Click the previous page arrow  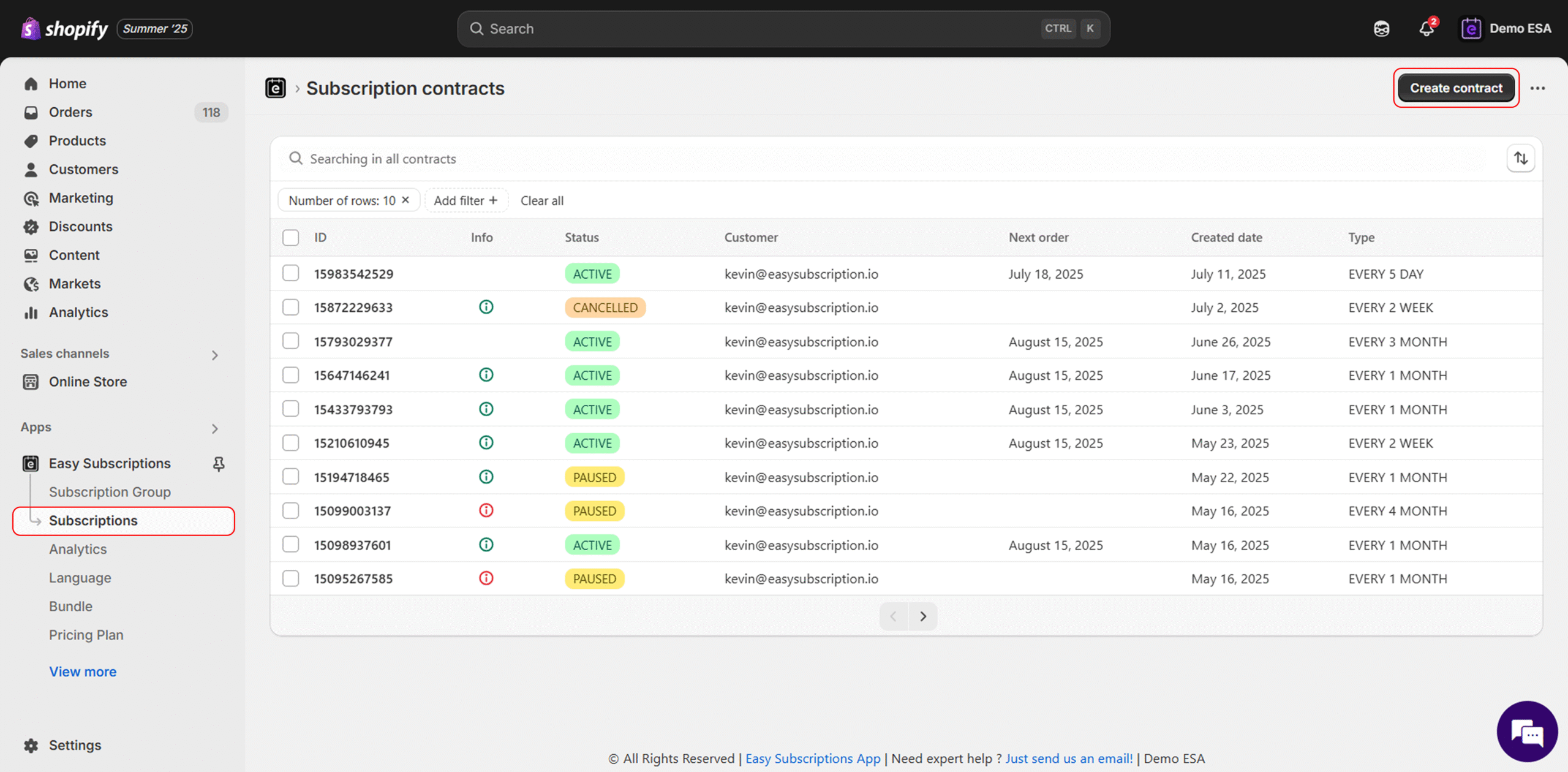[x=894, y=616]
